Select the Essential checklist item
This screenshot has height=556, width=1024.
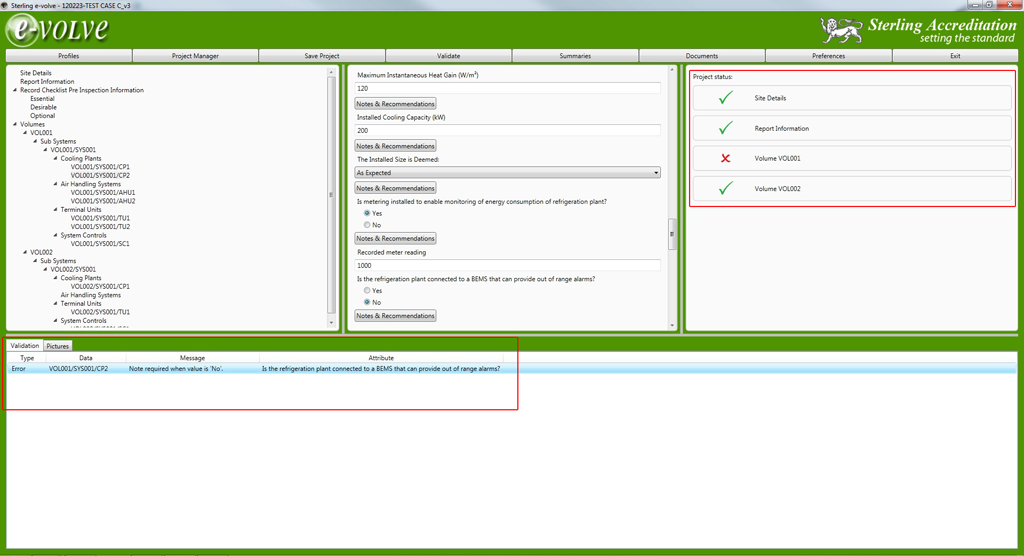(x=42, y=99)
